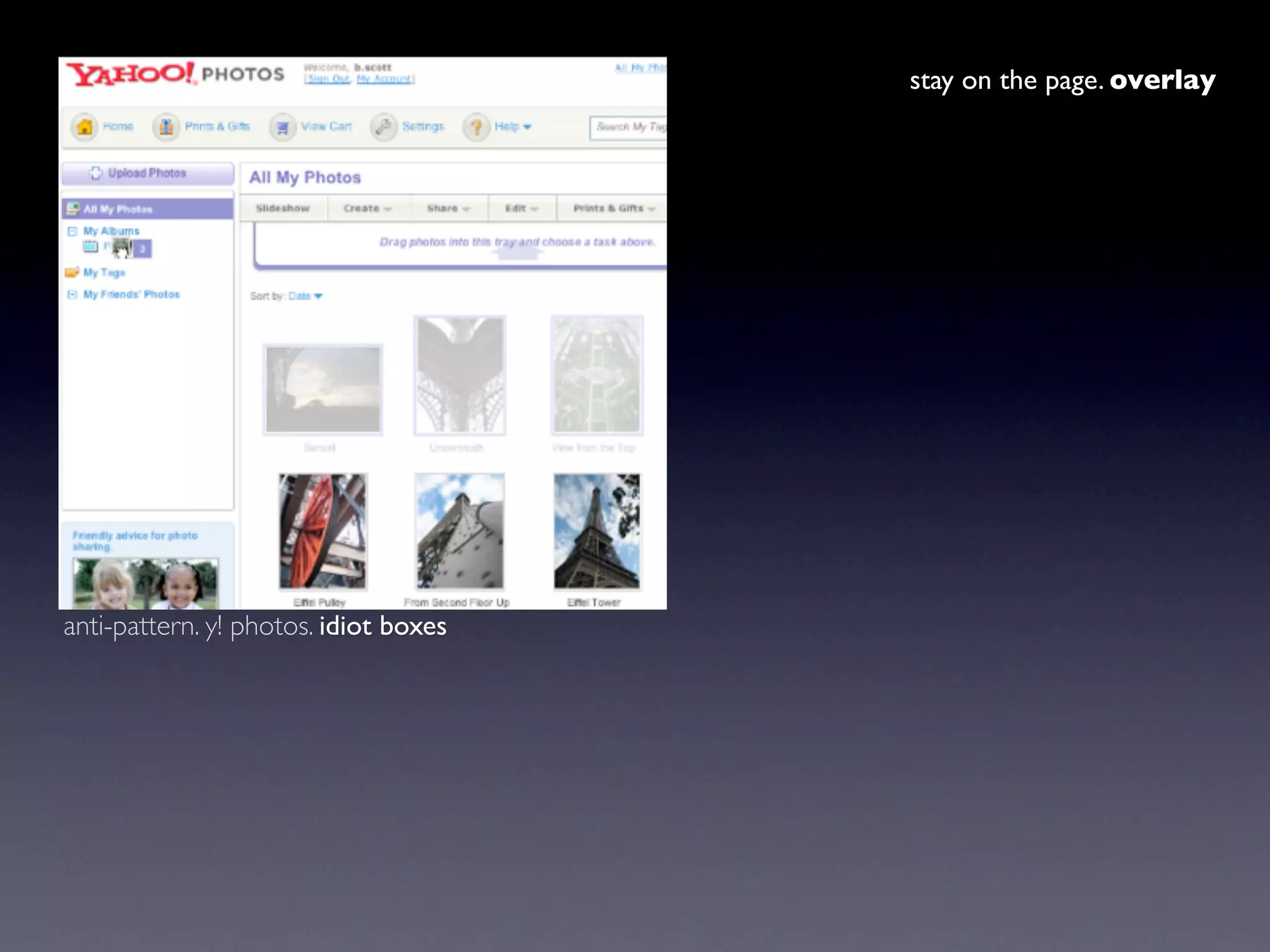Viewport: 1270px width, 952px height.
Task: Select the Eiffel Pulley photo thumbnail
Action: click(x=322, y=531)
